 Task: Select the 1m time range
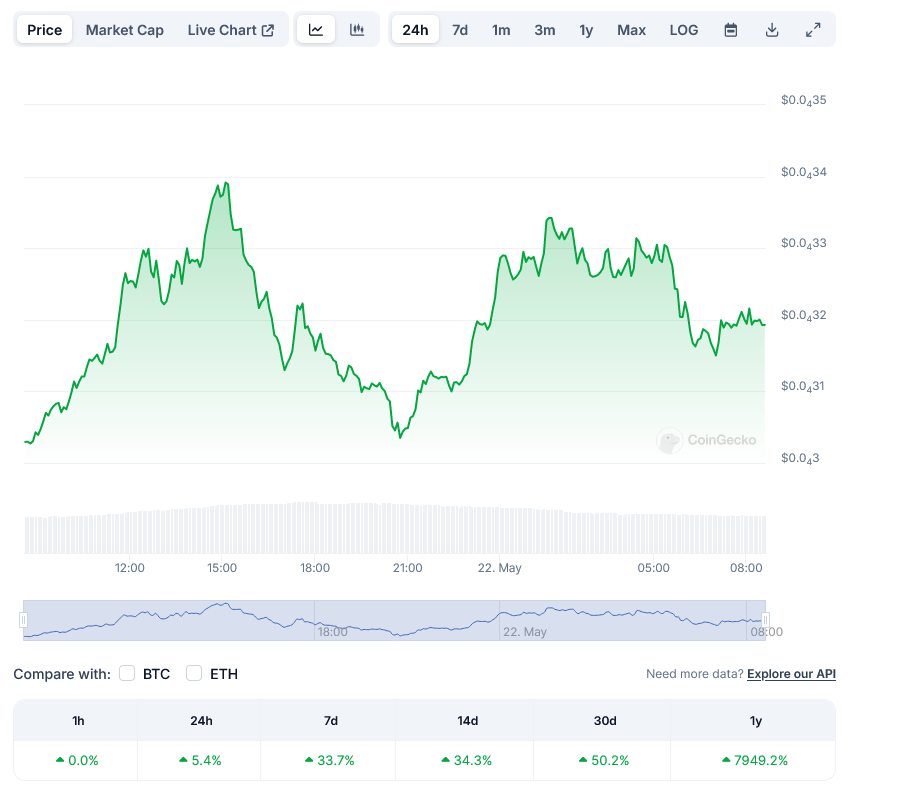[x=501, y=30]
